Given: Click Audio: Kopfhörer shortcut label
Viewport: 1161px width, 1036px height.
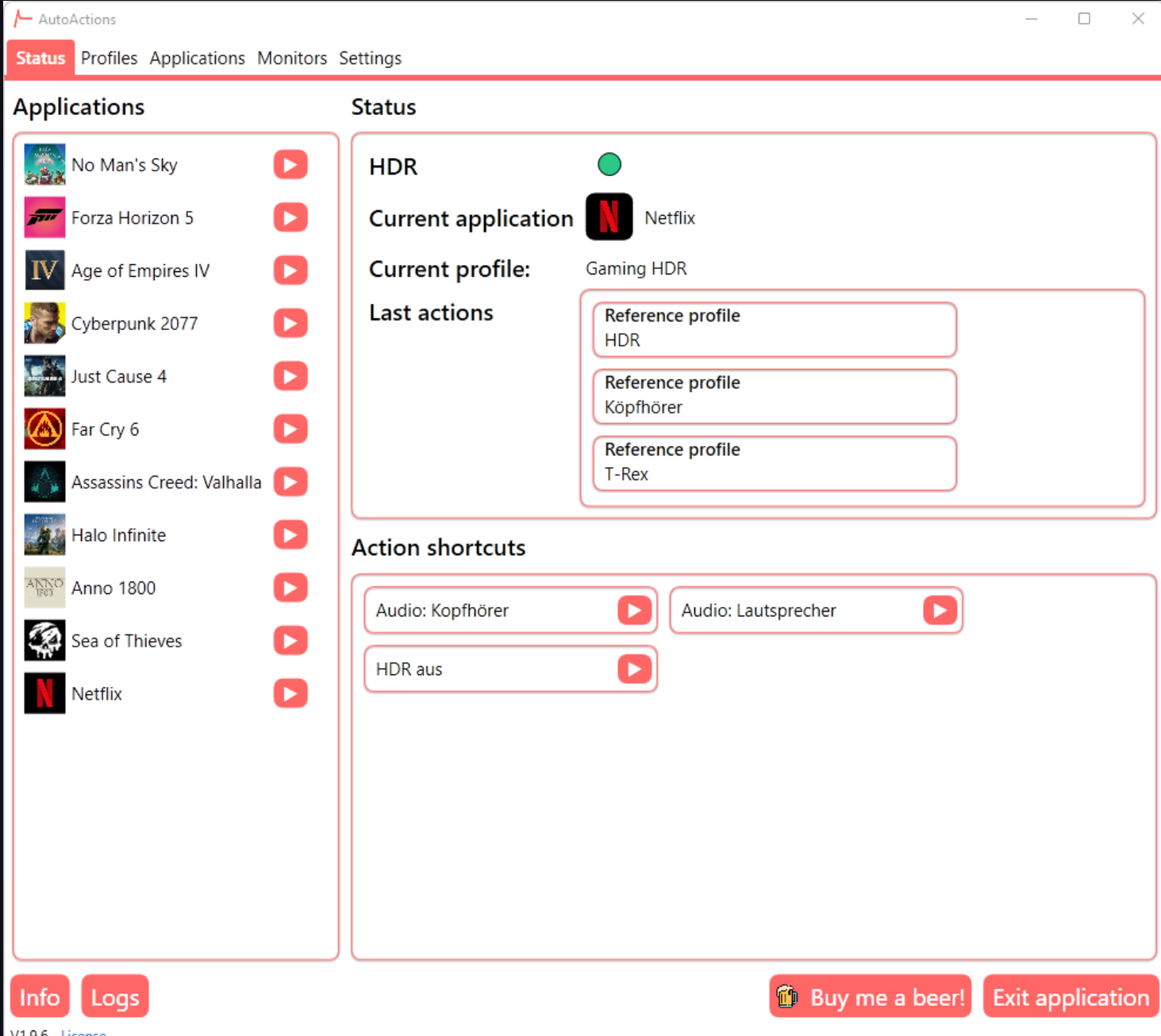Looking at the screenshot, I should point(442,610).
